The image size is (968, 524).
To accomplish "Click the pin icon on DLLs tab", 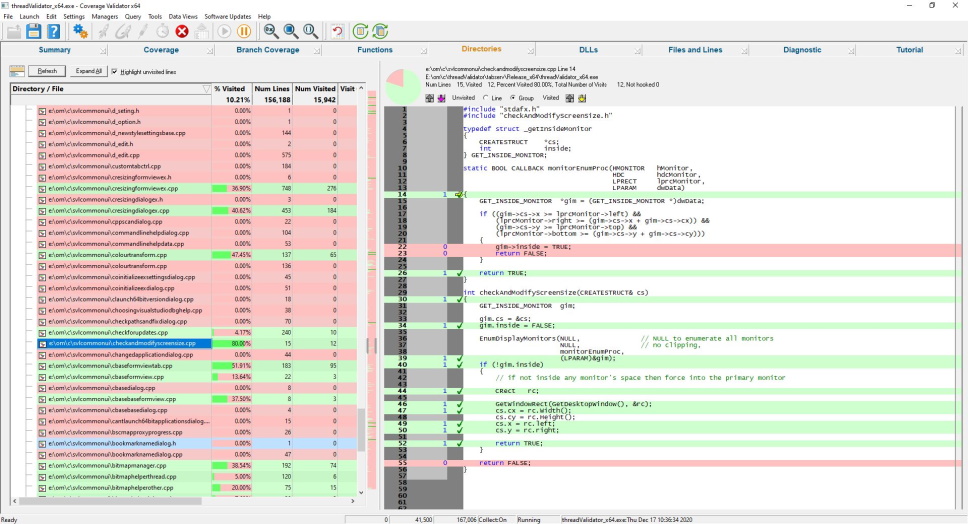I will click(x=637, y=51).
